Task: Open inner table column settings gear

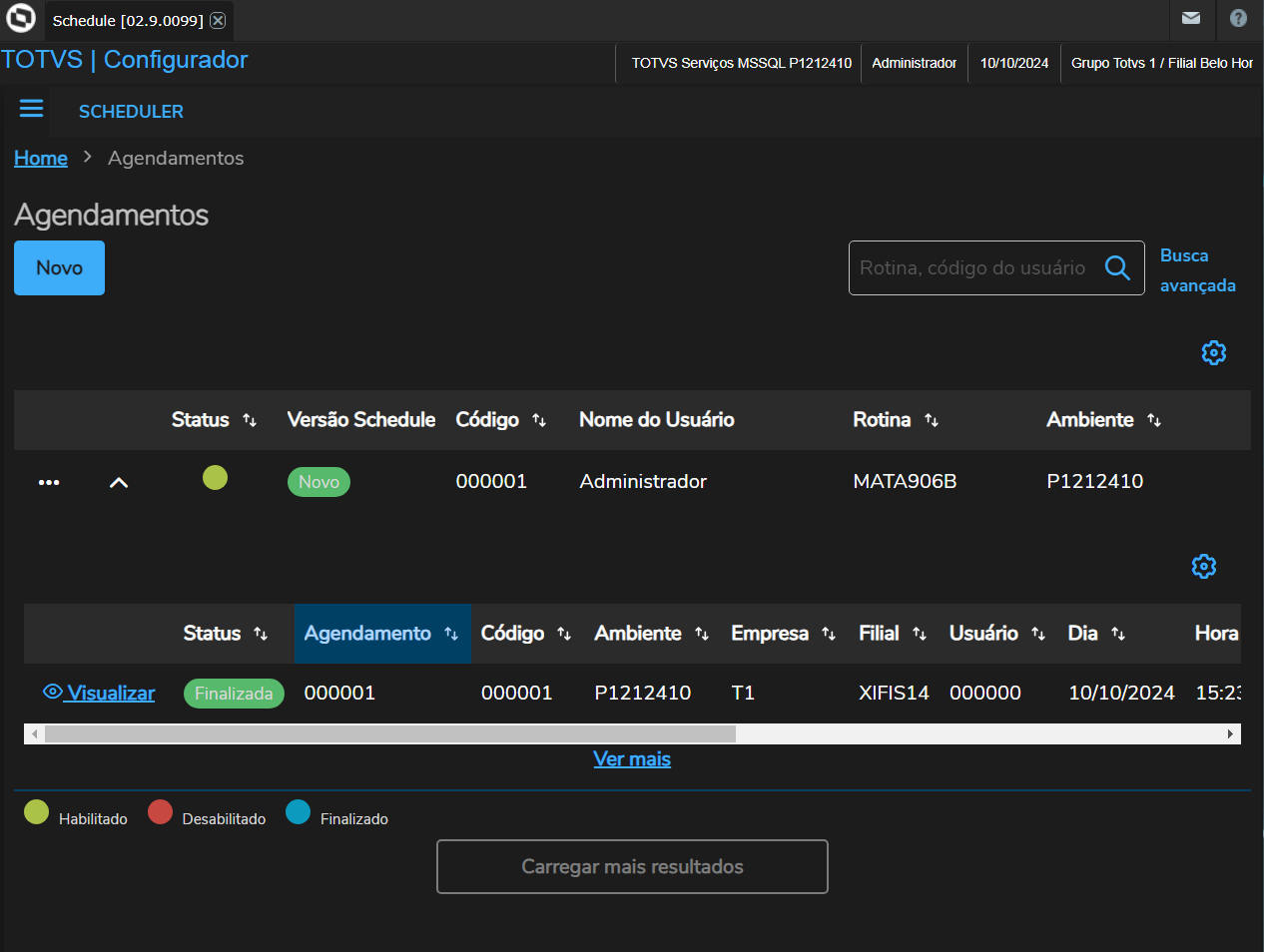Action: (x=1203, y=566)
